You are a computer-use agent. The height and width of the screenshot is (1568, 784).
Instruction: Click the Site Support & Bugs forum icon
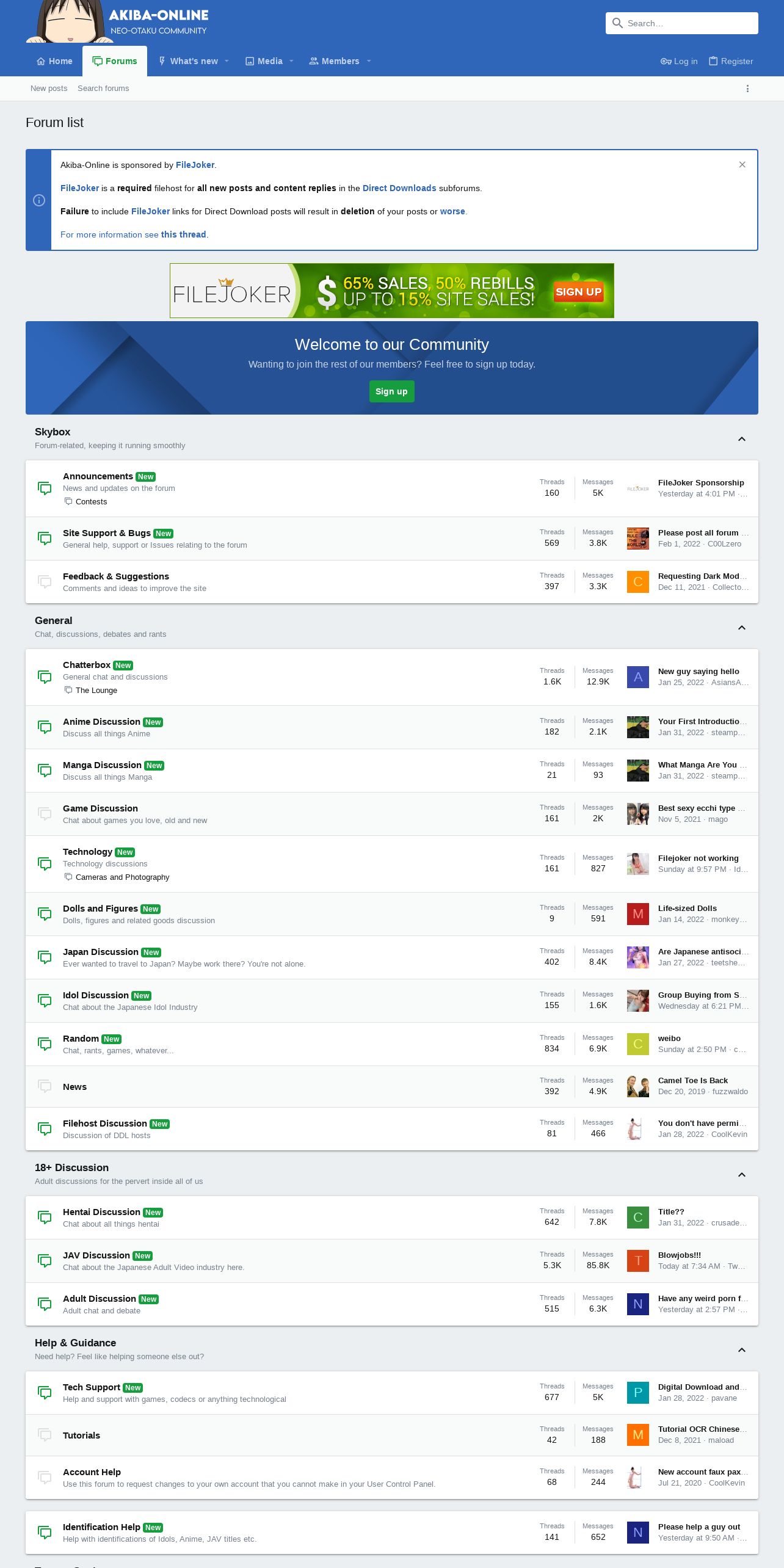pos(45,539)
